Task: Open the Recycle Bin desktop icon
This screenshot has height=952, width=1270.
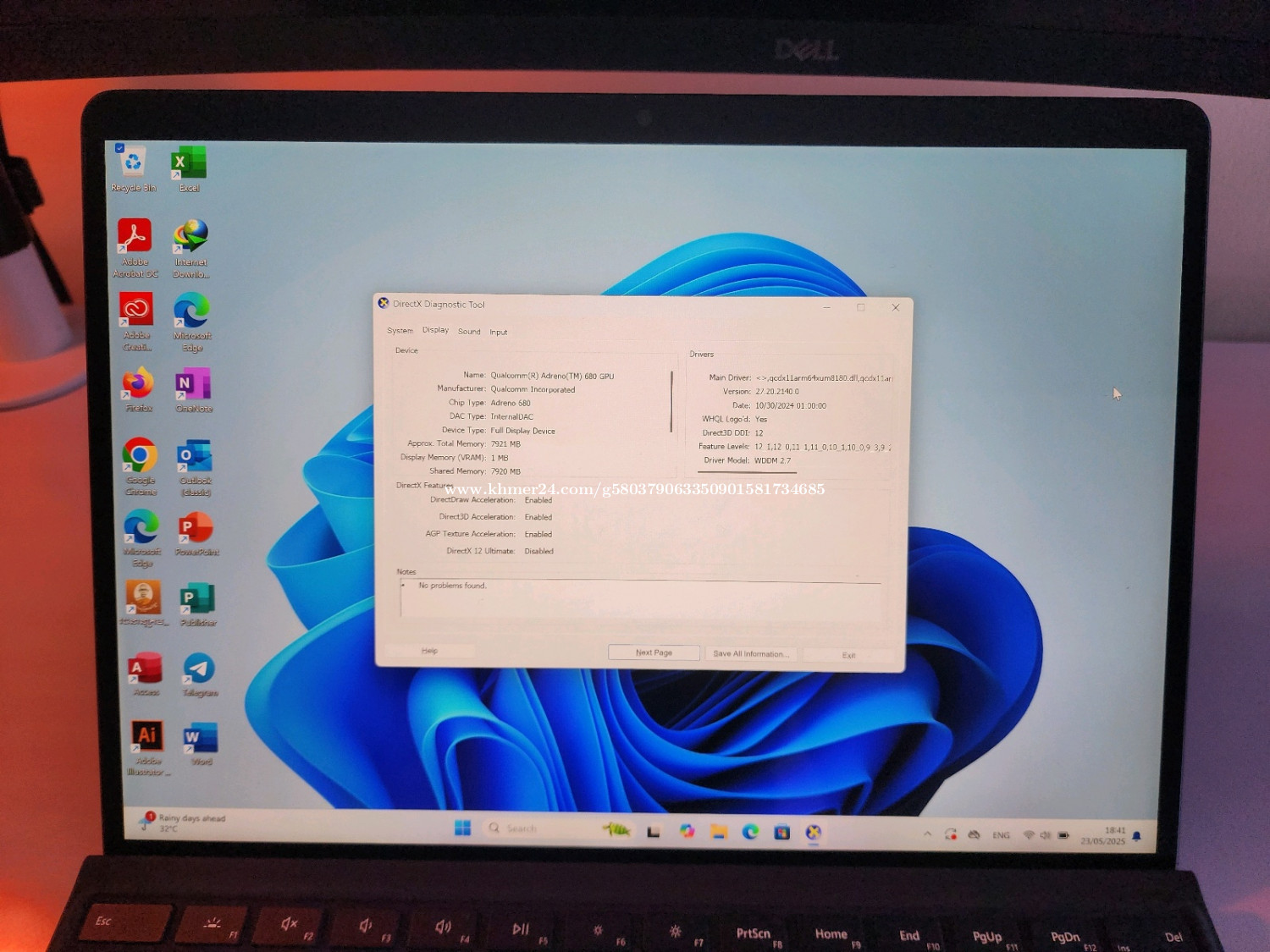Action: click(134, 168)
